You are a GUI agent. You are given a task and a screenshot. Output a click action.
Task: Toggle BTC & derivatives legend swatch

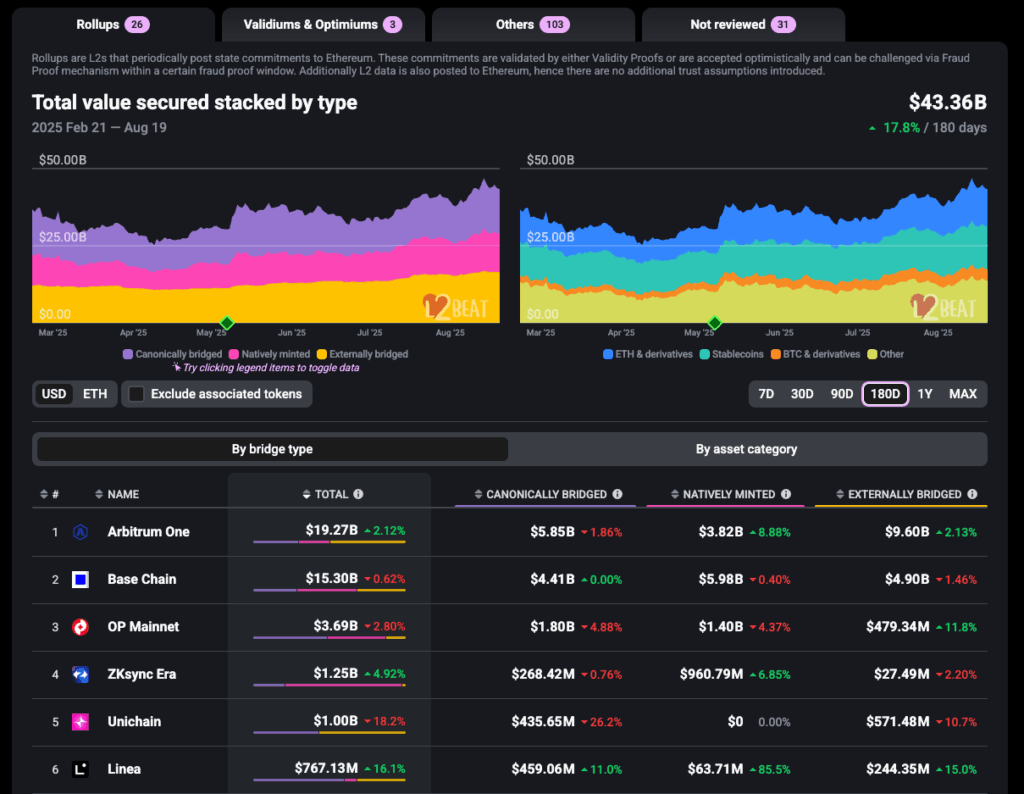(776, 354)
